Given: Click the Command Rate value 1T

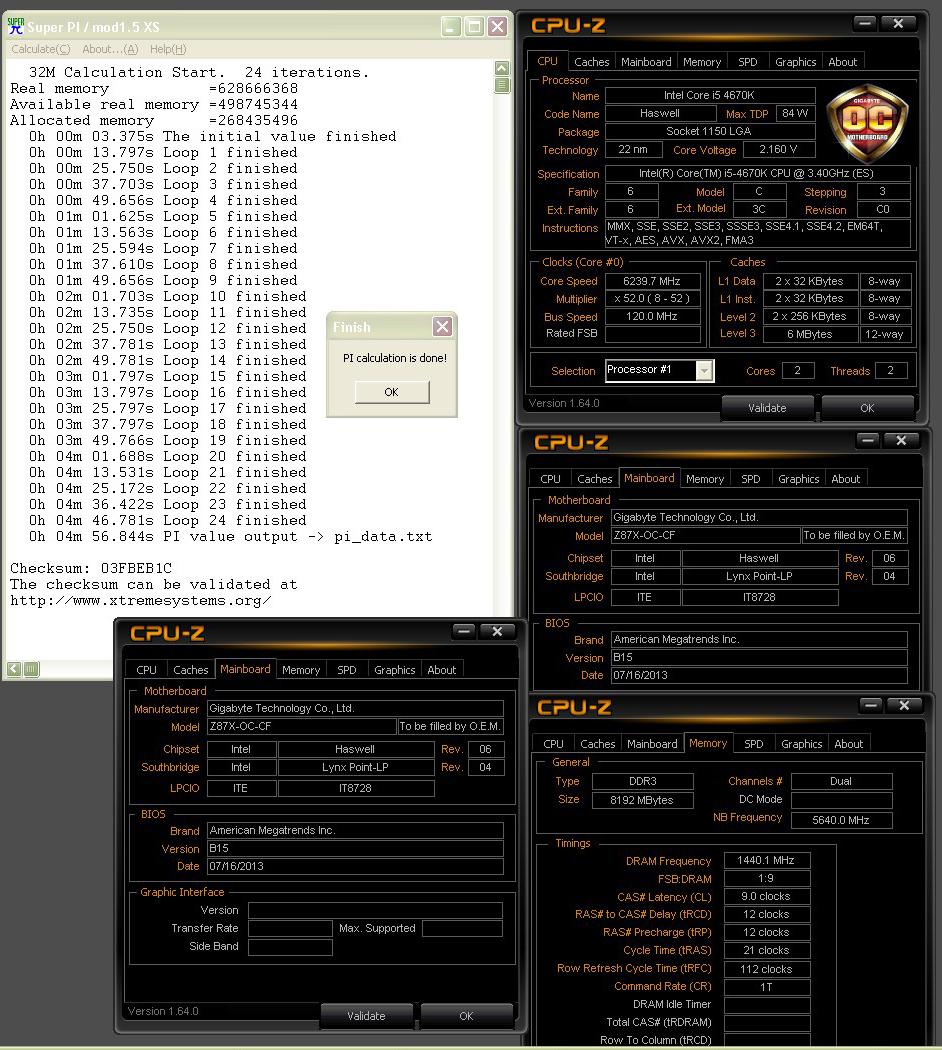Looking at the screenshot, I should tap(767, 987).
